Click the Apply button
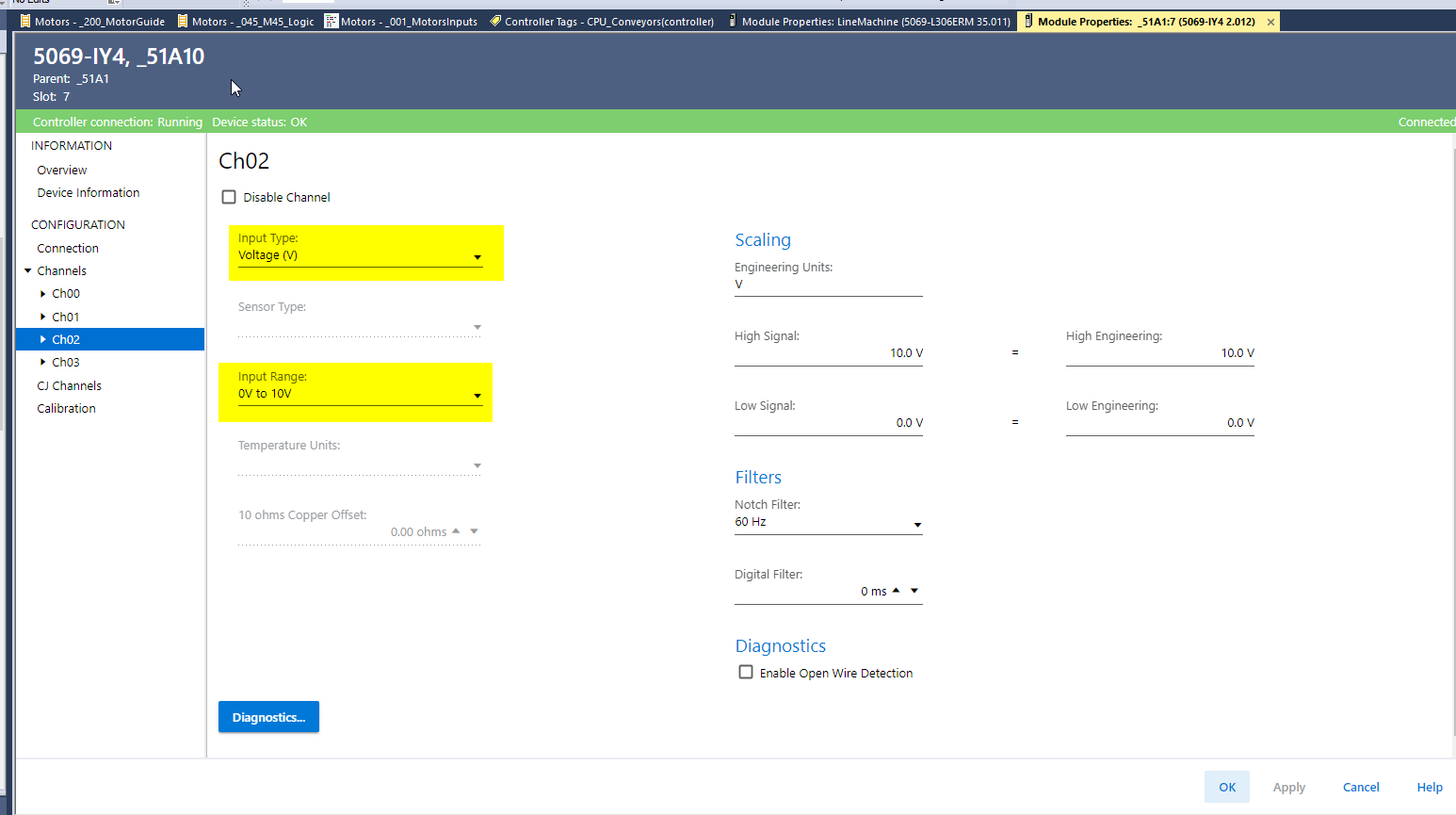1456x815 pixels. (1289, 788)
